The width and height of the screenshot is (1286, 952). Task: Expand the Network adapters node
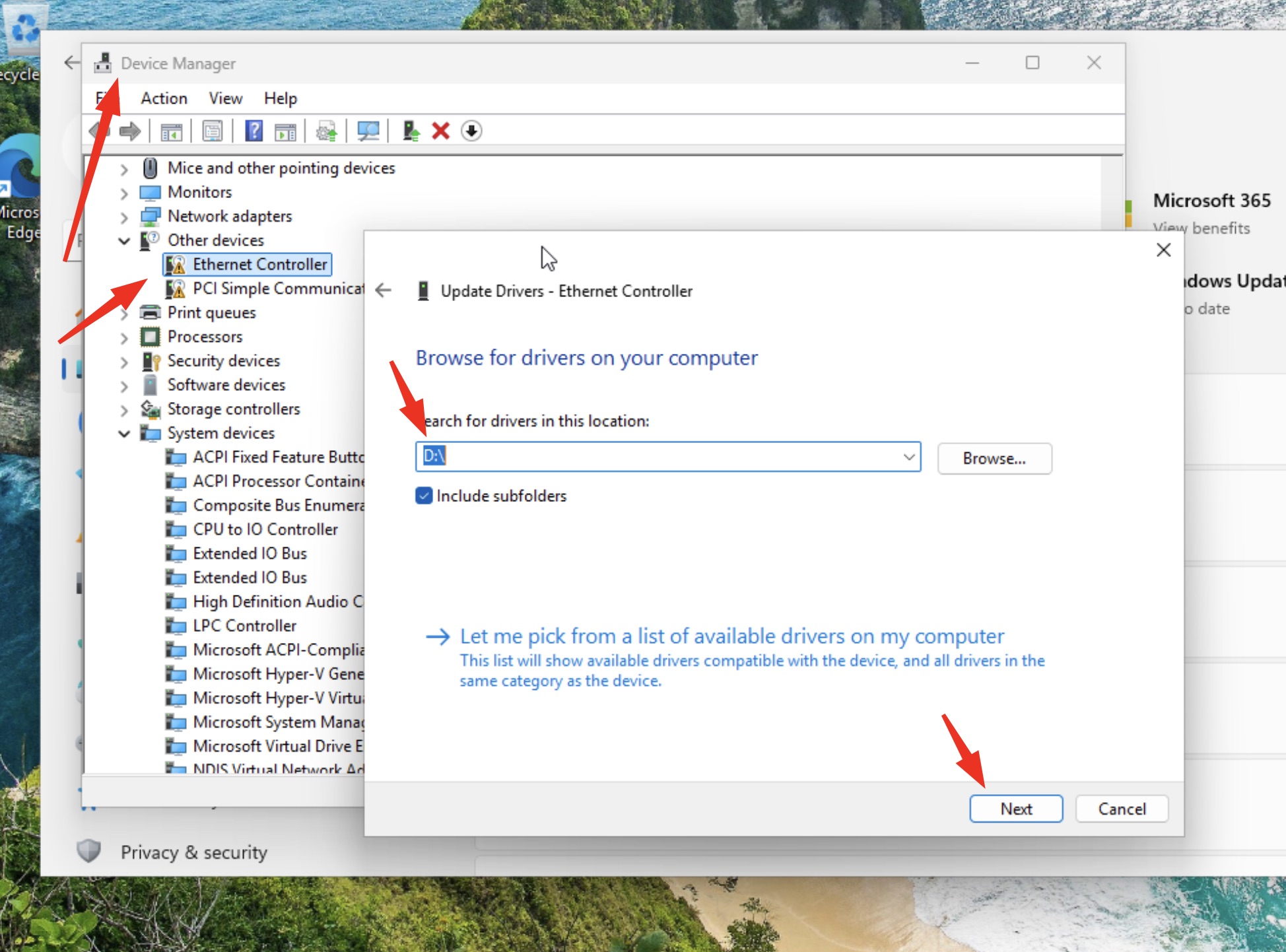click(x=124, y=217)
